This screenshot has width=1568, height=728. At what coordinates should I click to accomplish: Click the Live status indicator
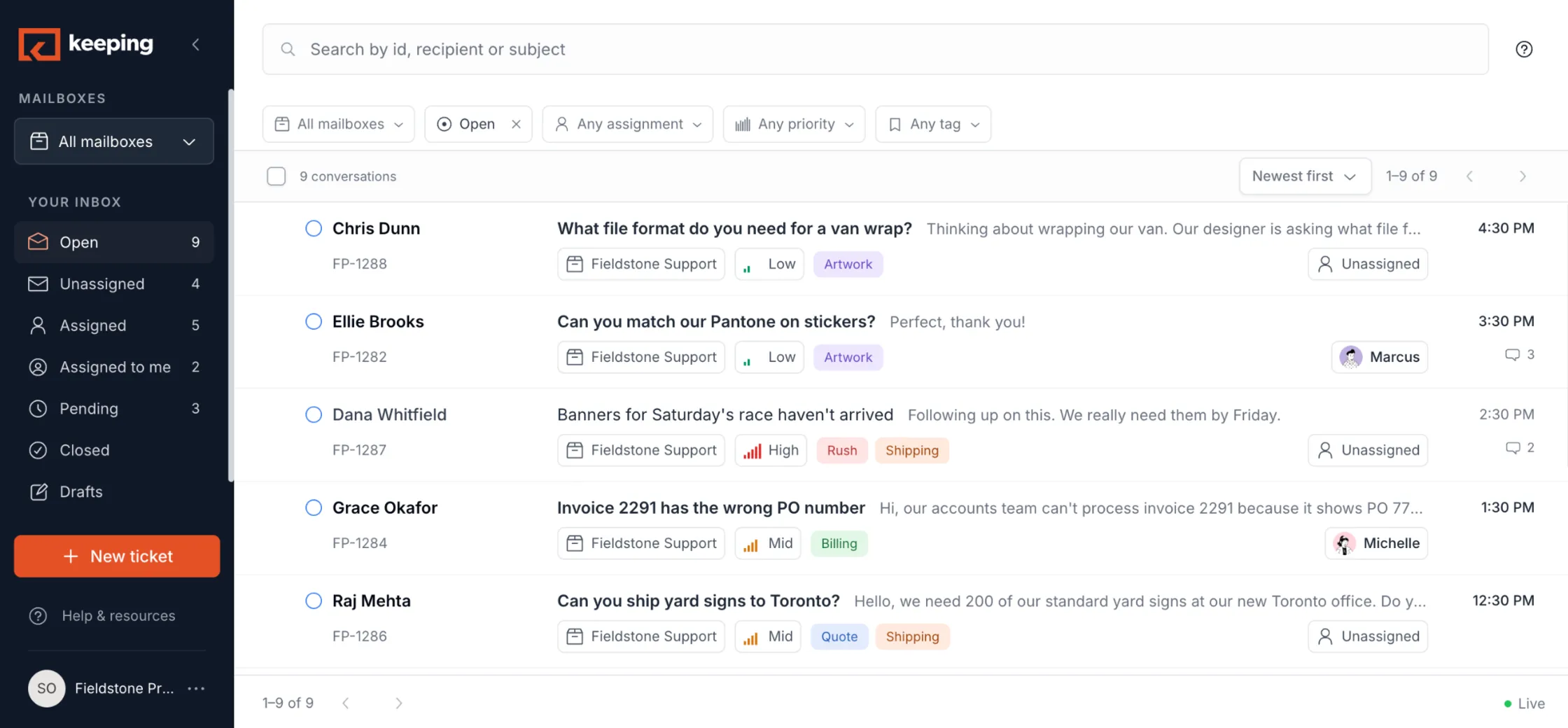[1524, 703]
